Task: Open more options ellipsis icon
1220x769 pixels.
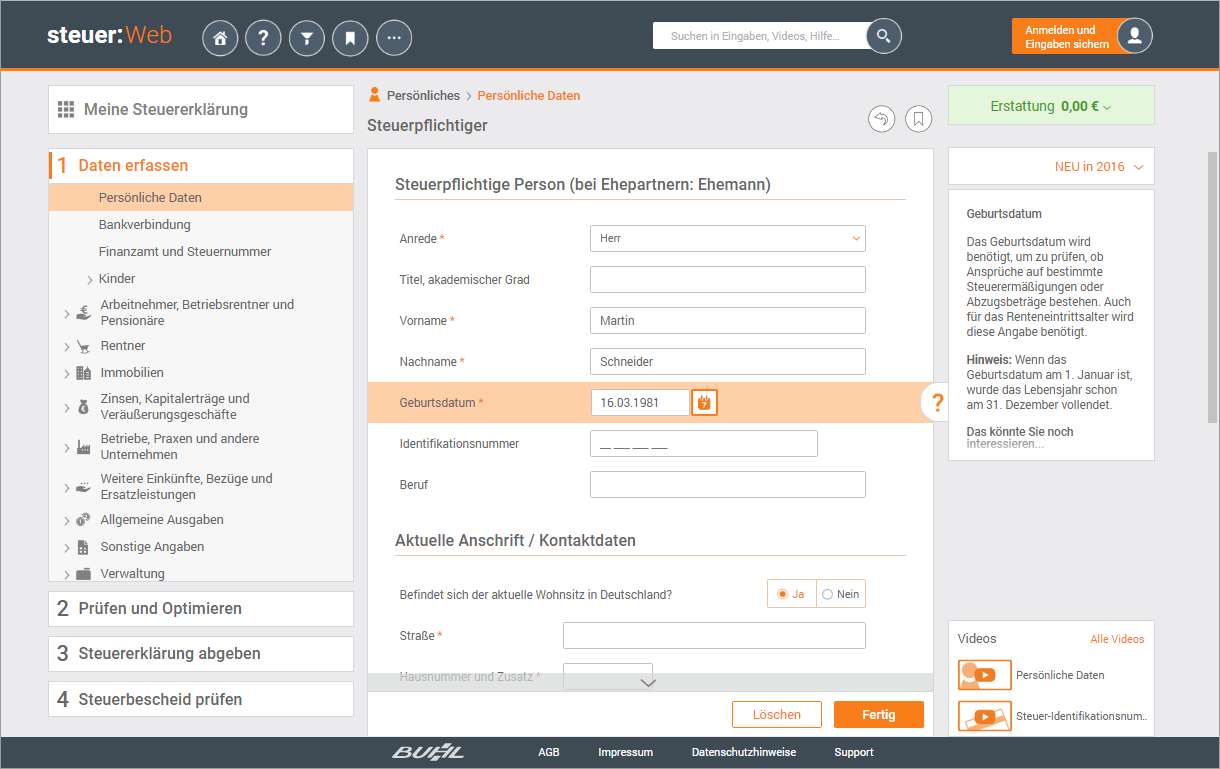Action: coord(394,38)
